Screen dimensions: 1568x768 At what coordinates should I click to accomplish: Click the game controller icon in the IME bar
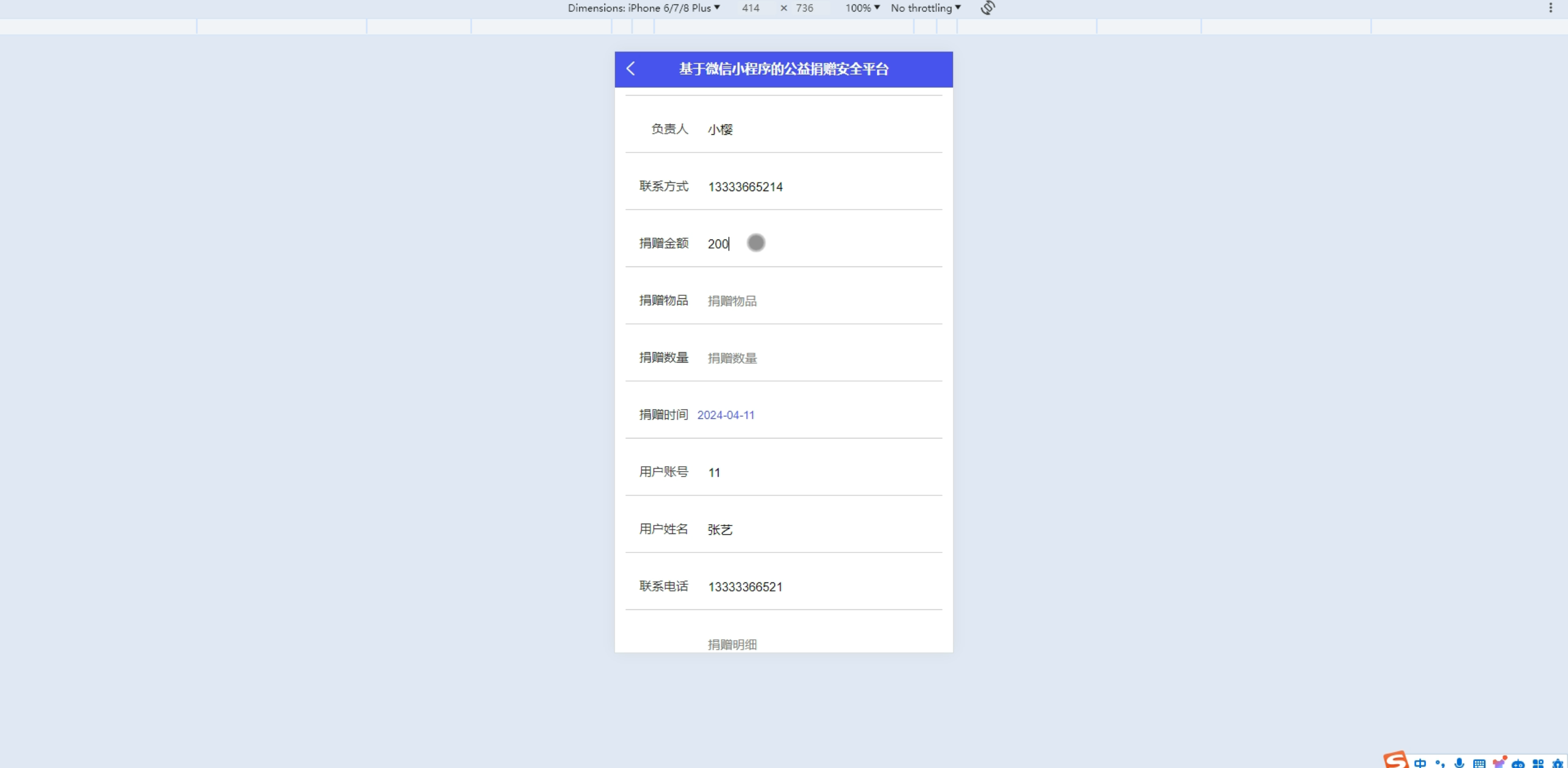(x=1518, y=763)
